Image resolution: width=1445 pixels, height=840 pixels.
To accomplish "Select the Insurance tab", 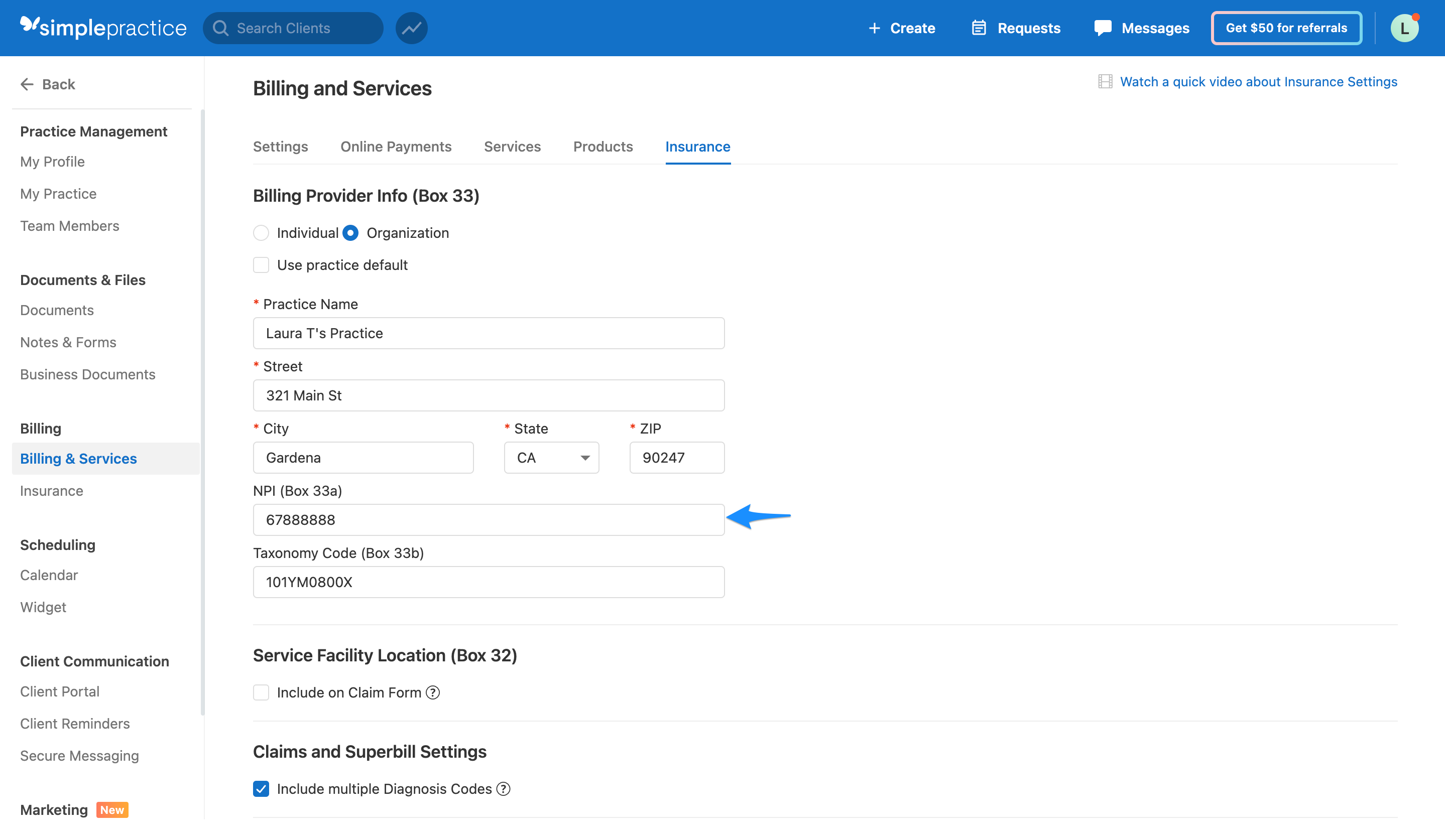I will pos(697,147).
